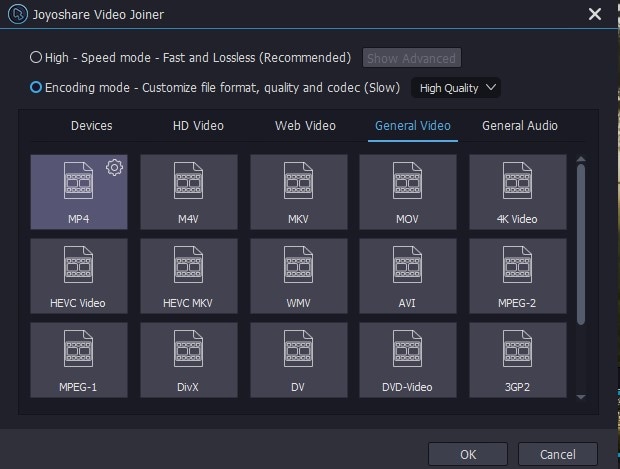
Task: Select the MP4 format tile
Action: (x=79, y=192)
